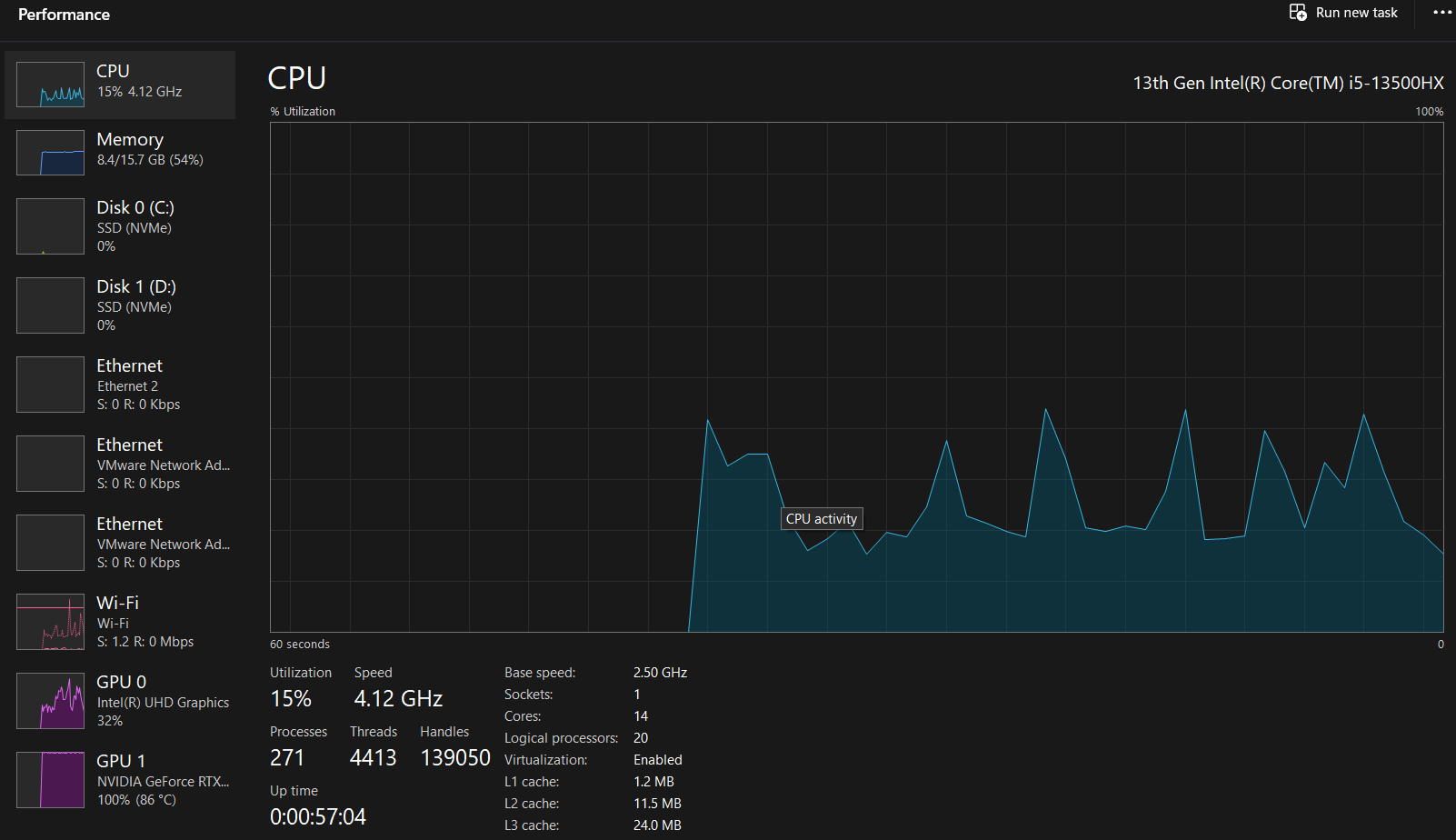Screen dimensions: 1456x840
Task: Open the Wi-Fi throughput graph thumbnail
Action: (x=50, y=622)
